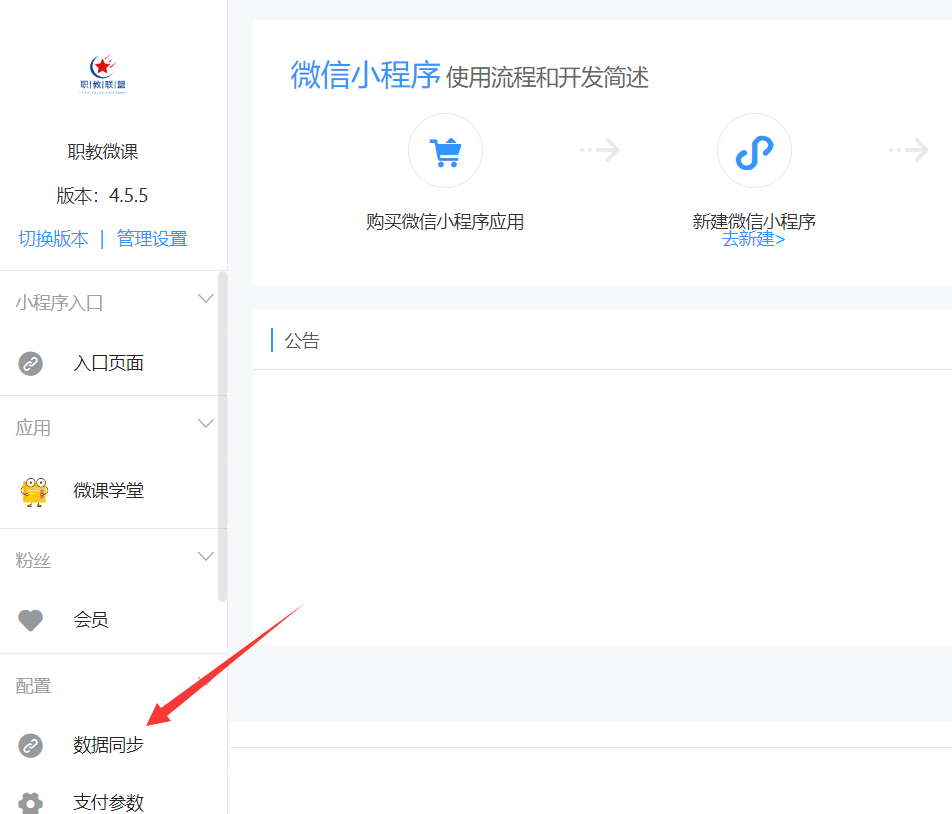
Task: Open the 会员 menu item
Action: [x=91, y=620]
